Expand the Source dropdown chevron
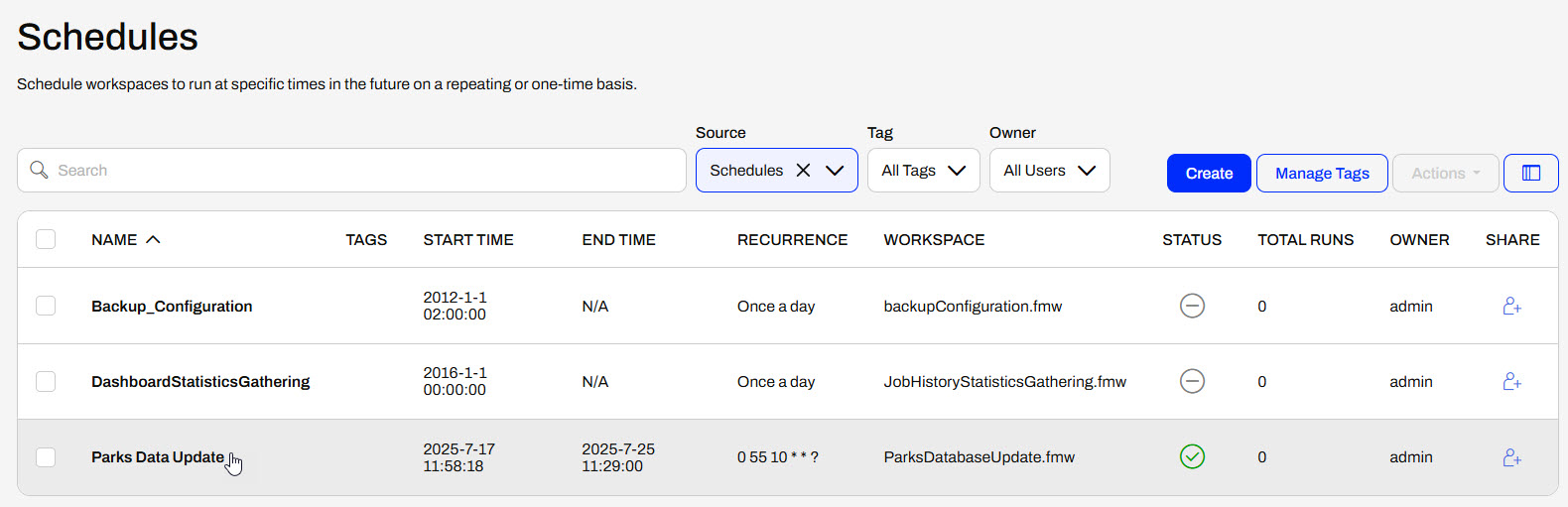Image resolution: width=1568 pixels, height=507 pixels. (835, 171)
